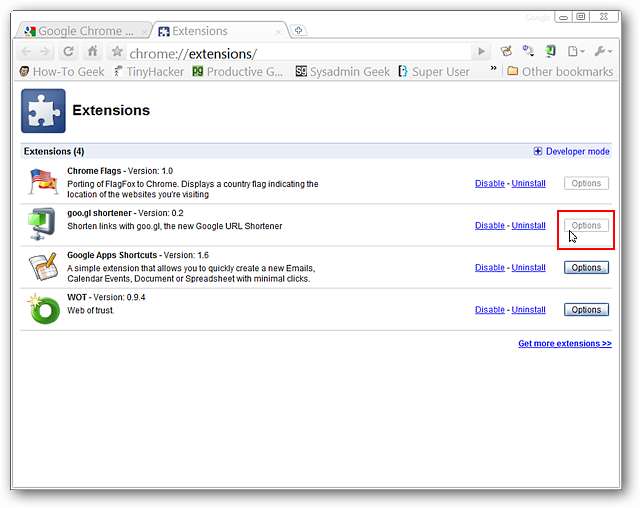Viewport: 640px width, 508px height.
Task: Open the Other bookmarks folder
Action: [559, 71]
